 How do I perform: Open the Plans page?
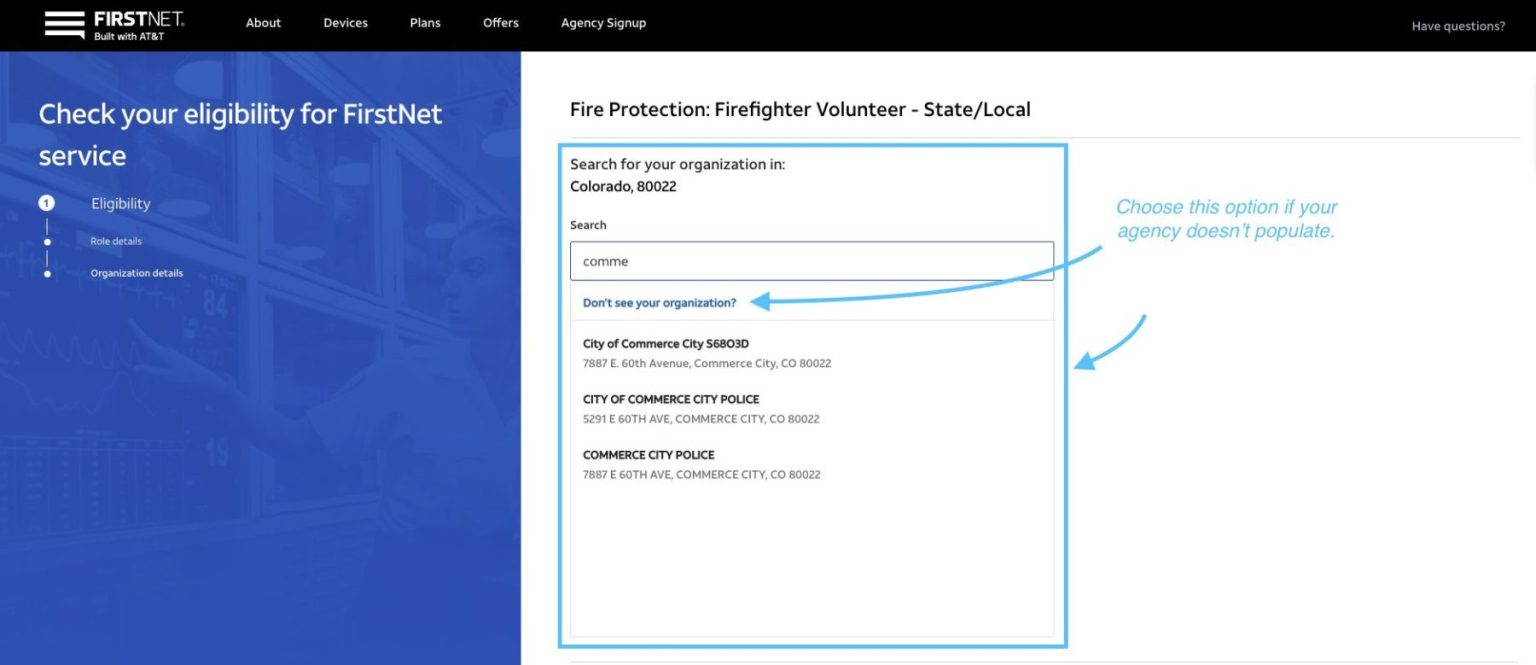tap(424, 22)
